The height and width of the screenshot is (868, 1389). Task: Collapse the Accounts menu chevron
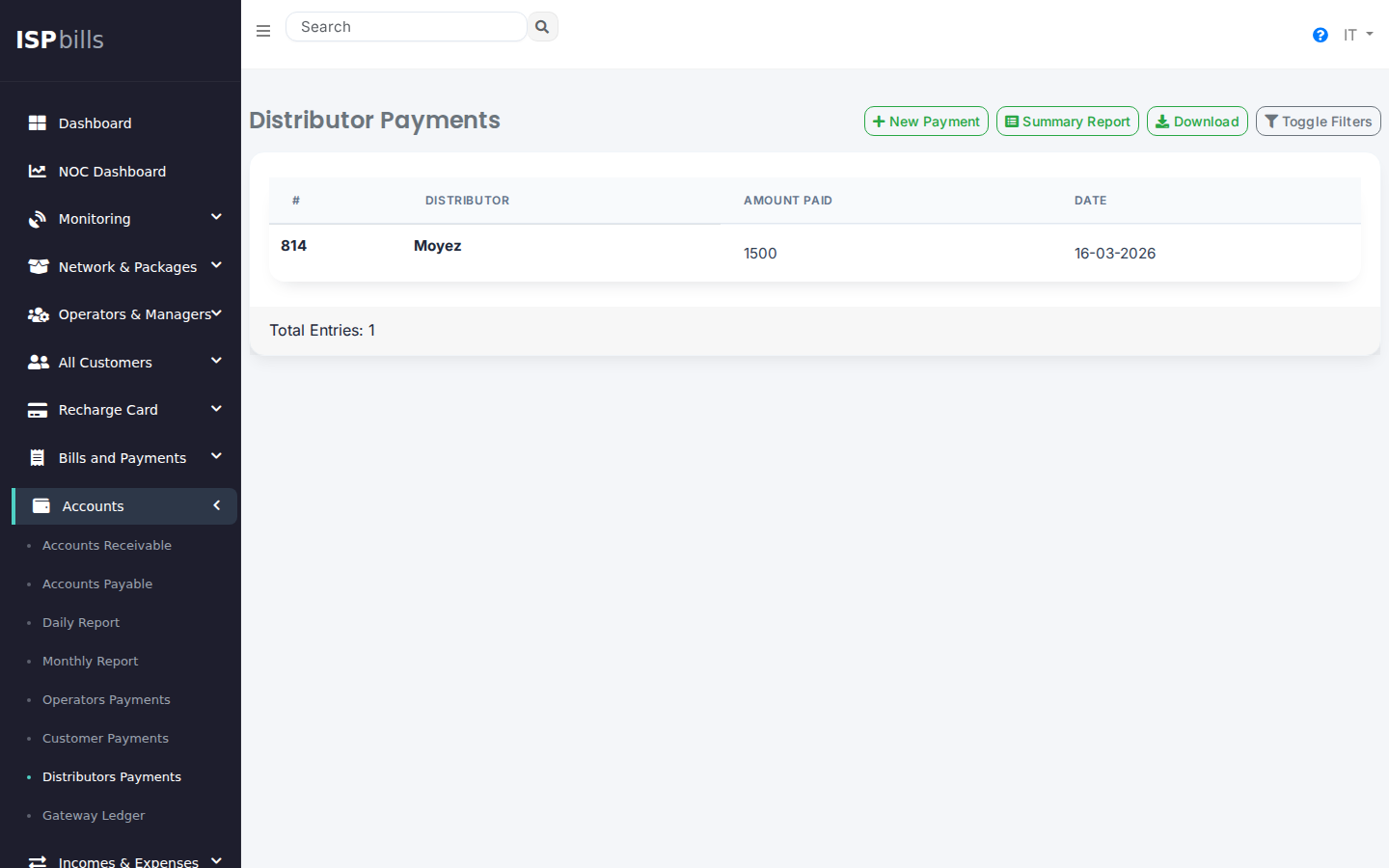[216, 505]
